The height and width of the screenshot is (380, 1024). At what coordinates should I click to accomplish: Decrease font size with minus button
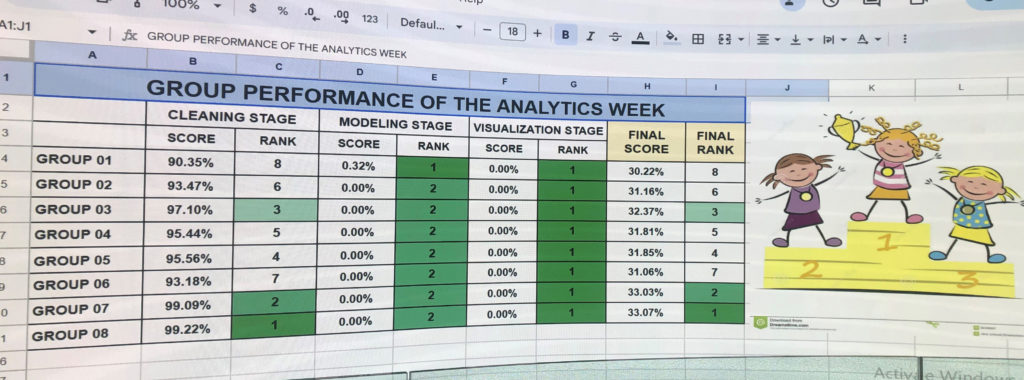click(x=487, y=30)
